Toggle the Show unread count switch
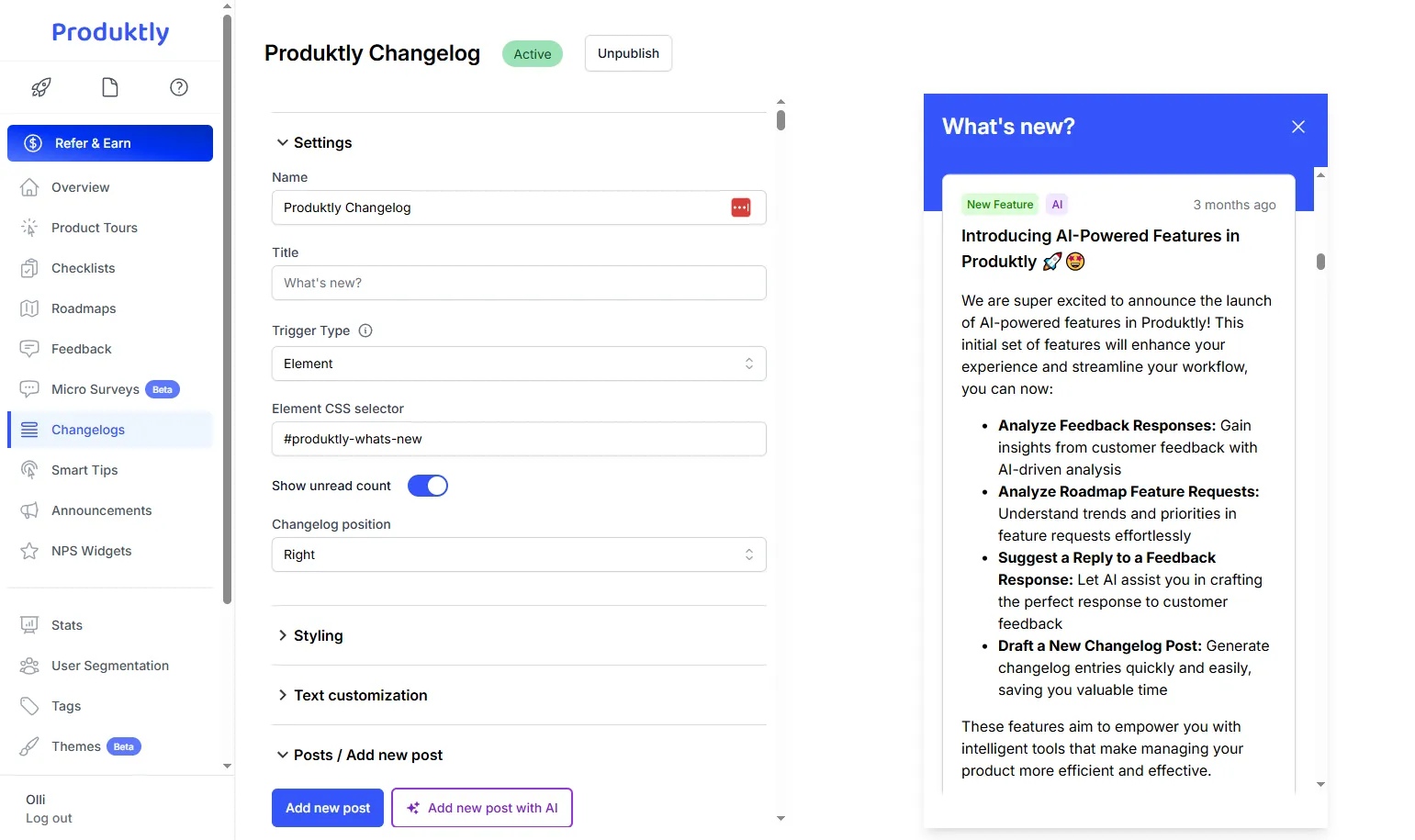This screenshot has width=1415, height=840. tap(428, 486)
